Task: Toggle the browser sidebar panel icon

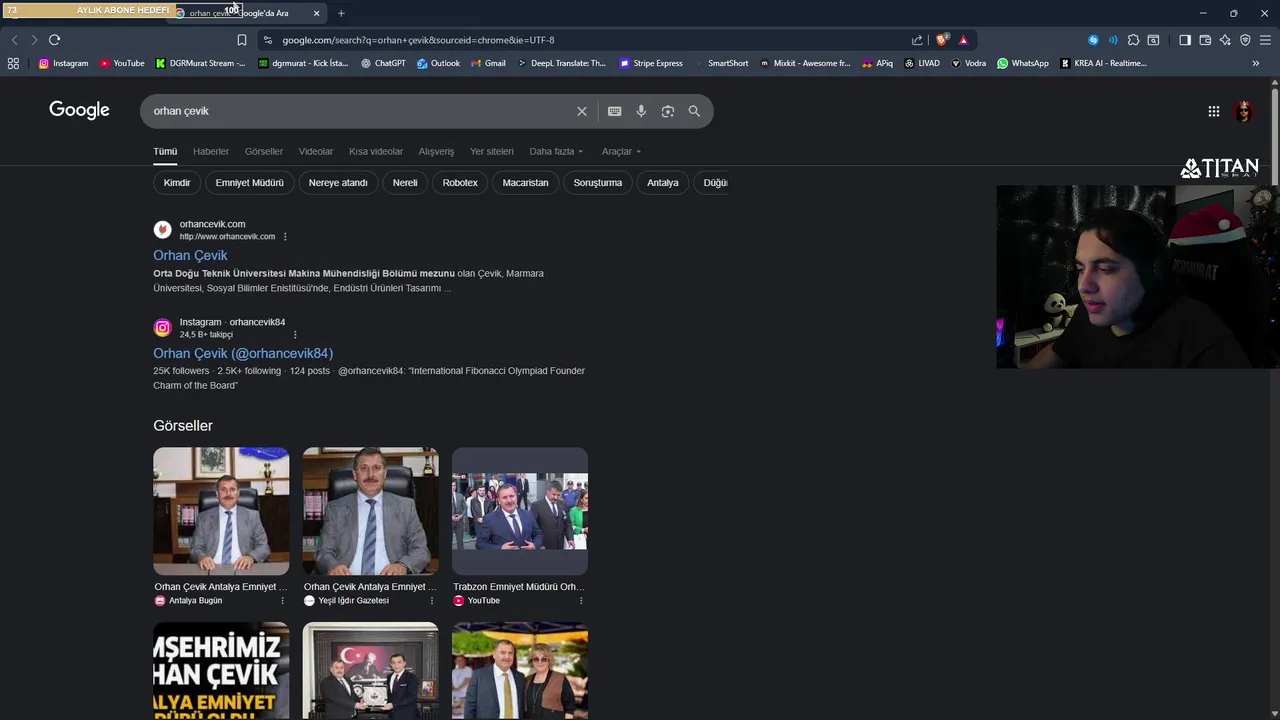Action: tap(1185, 40)
